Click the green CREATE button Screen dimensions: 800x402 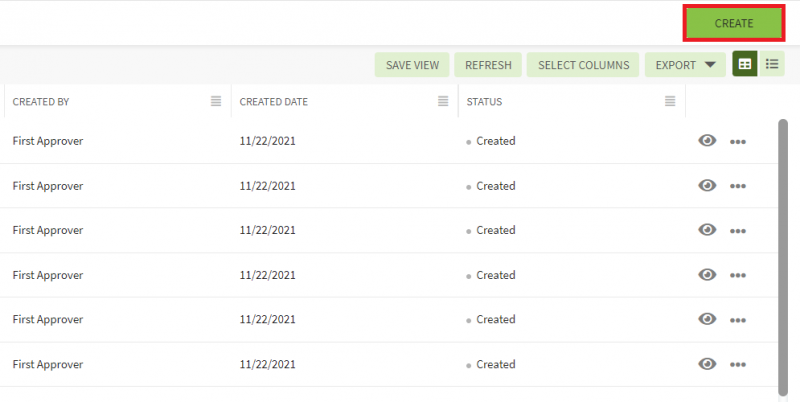733,23
